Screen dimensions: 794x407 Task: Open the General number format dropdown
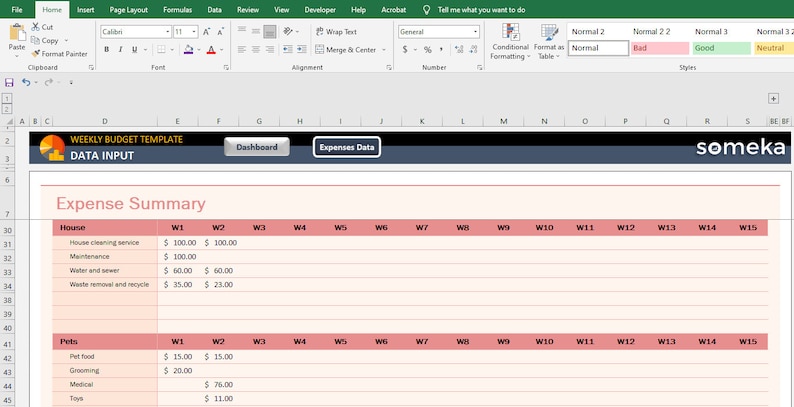475,32
